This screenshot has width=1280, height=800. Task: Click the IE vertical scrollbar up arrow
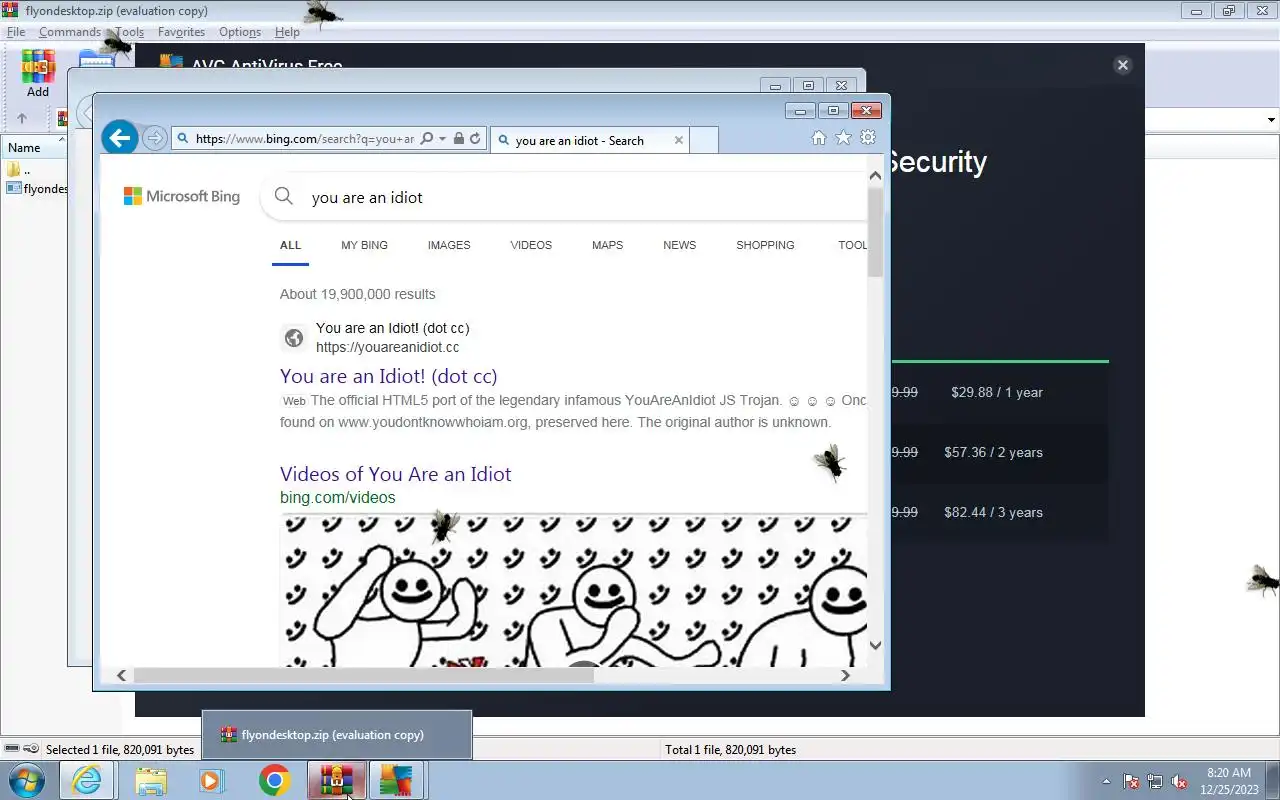coord(875,175)
